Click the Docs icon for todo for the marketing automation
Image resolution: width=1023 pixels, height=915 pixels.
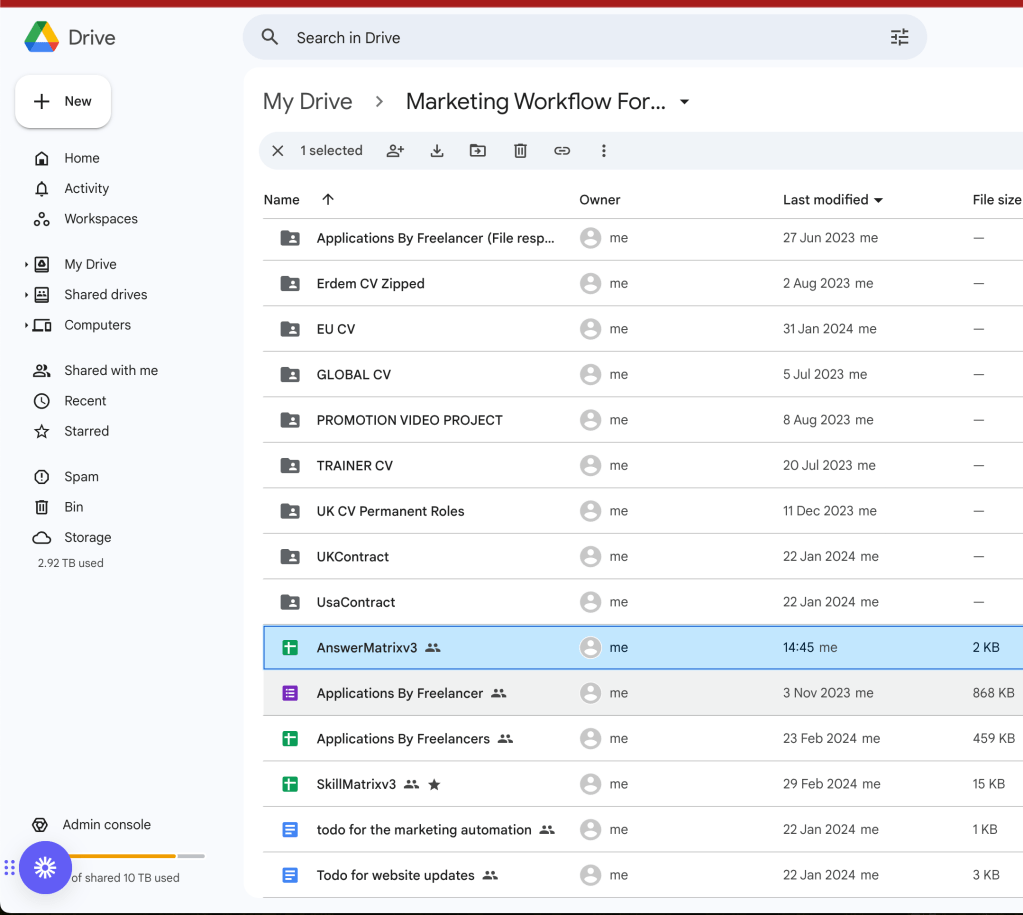point(290,830)
